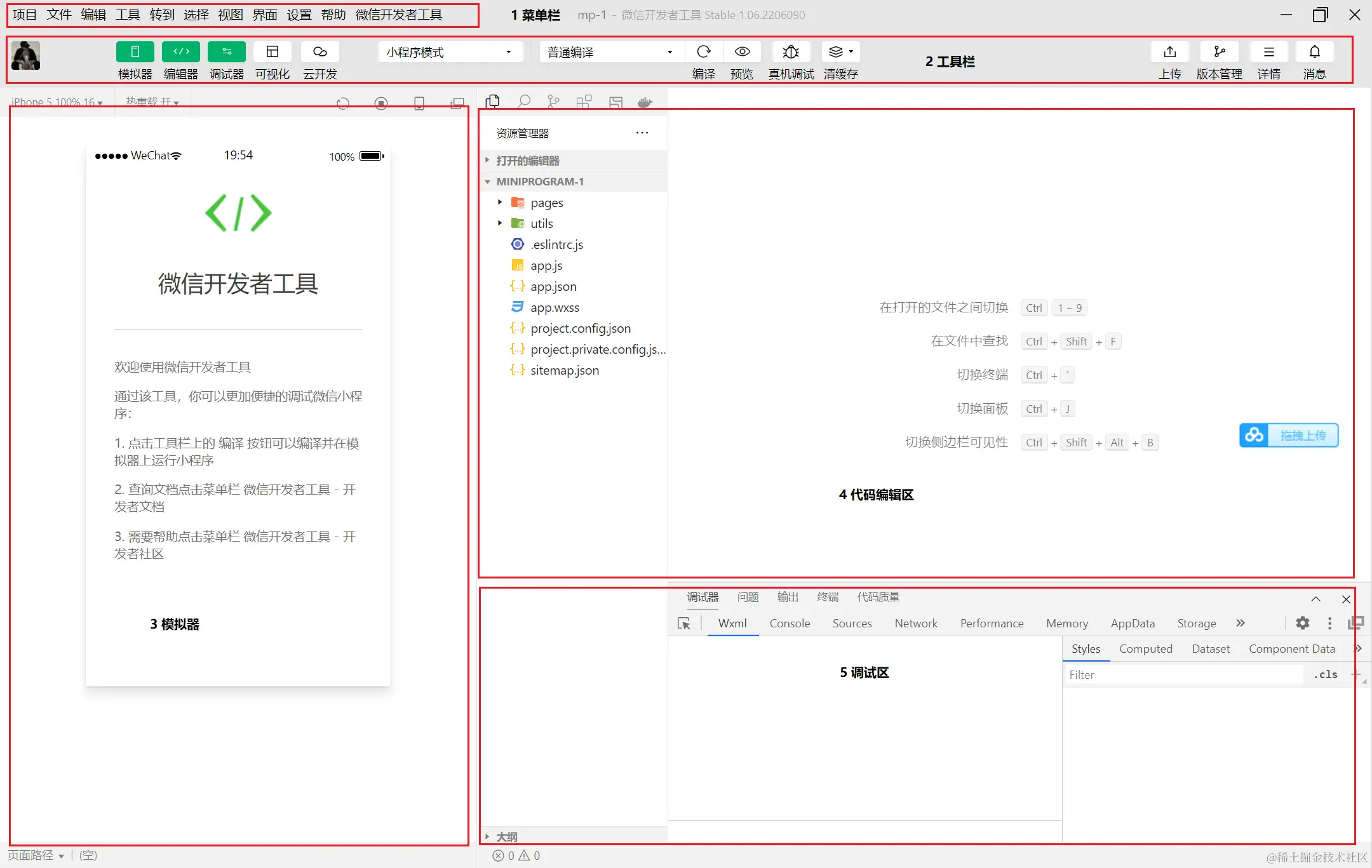The height and width of the screenshot is (868, 1372).
Task: Open the 模拟器 (Simulator) panel icon
Action: (x=134, y=52)
